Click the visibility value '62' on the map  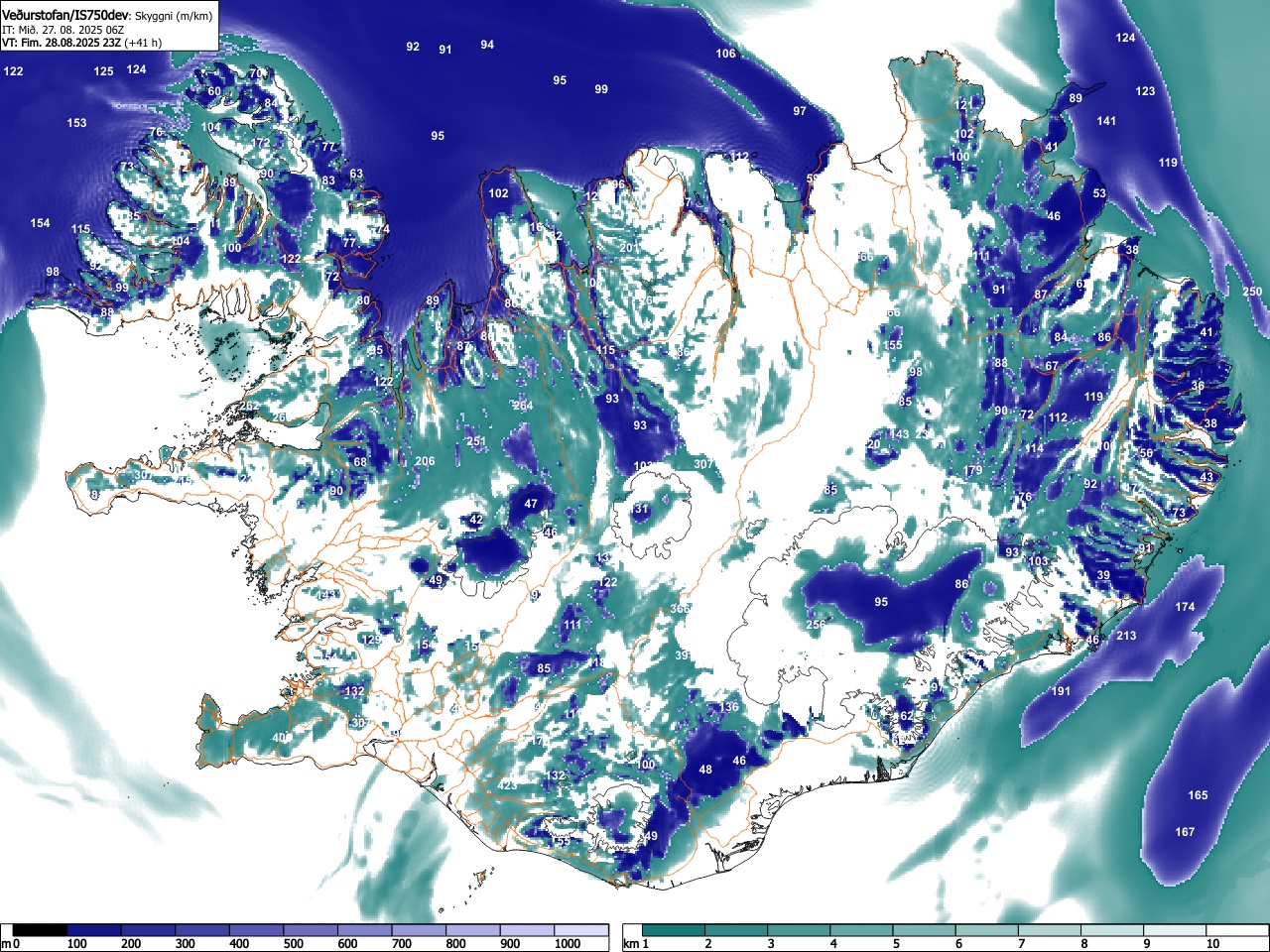[906, 716]
